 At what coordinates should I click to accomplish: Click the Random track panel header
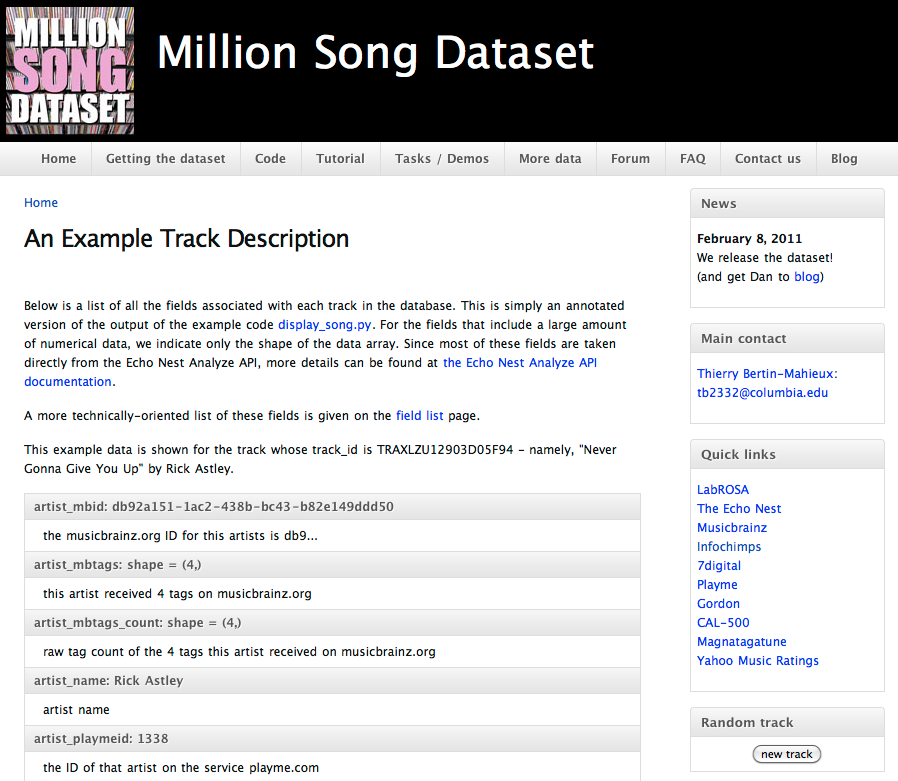787,722
